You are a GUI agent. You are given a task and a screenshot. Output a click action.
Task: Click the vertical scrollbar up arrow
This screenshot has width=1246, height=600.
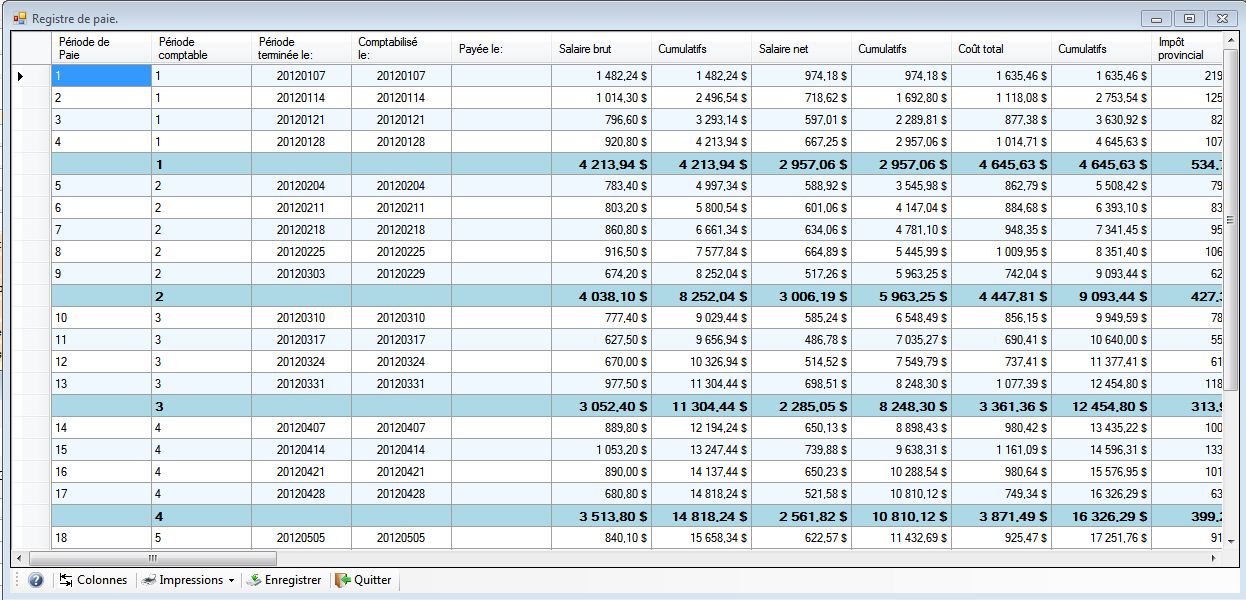[x=1231, y=40]
